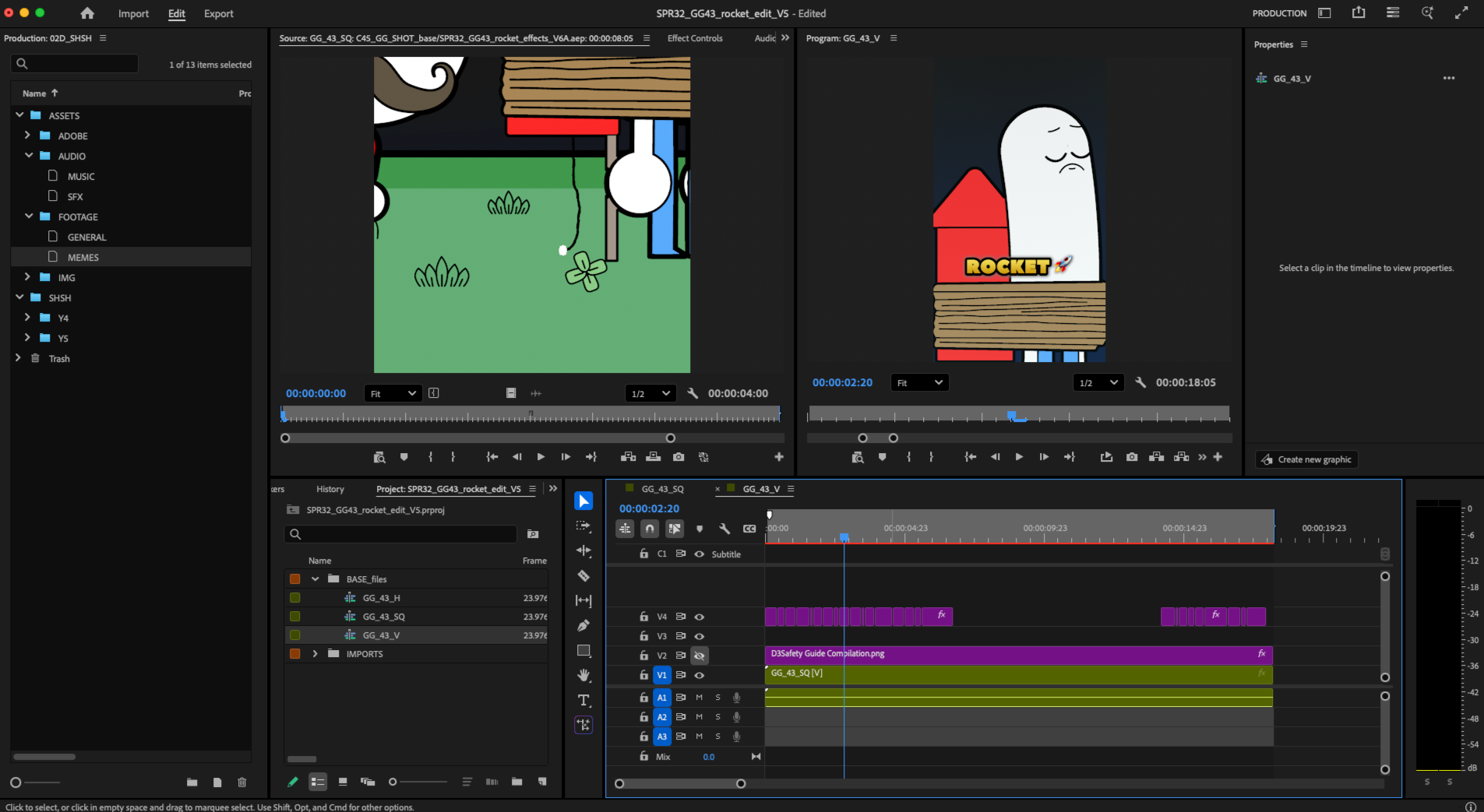Expand the ADOBE folder in the Production panel
1484x812 pixels.
pyautogui.click(x=27, y=135)
